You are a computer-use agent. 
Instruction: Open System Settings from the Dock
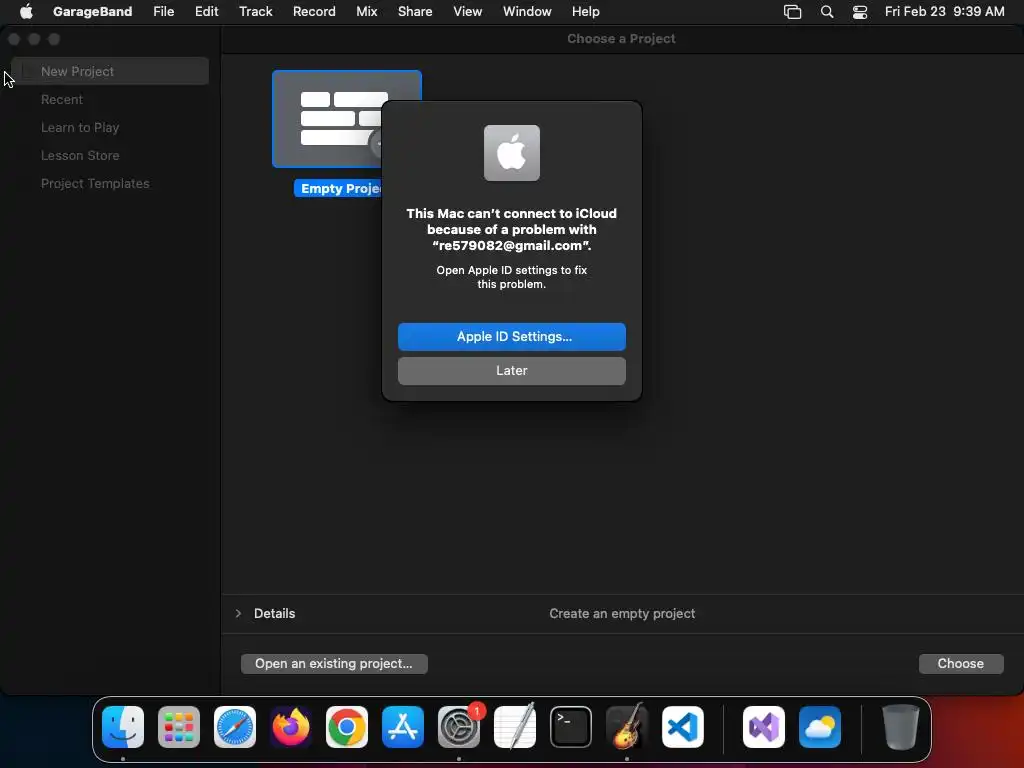click(458, 726)
